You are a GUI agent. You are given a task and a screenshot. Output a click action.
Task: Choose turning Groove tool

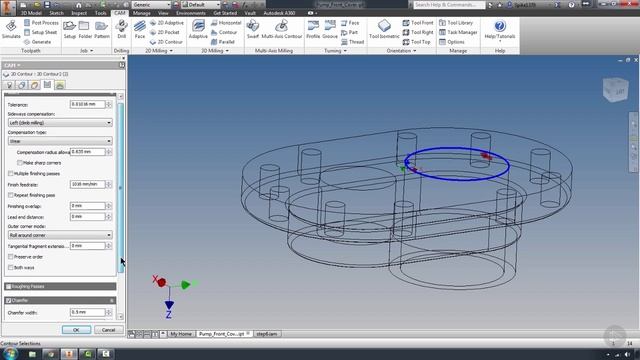coord(330,29)
